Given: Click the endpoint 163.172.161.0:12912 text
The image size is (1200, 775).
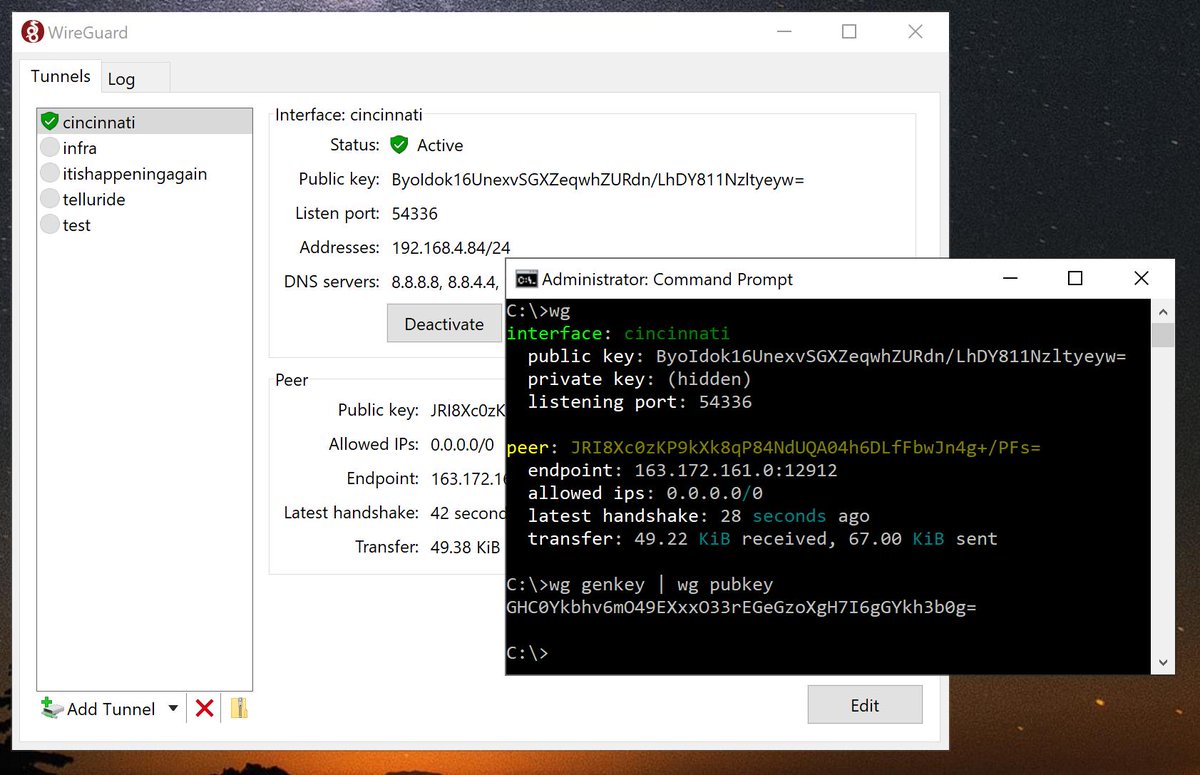Looking at the screenshot, I should [736, 470].
